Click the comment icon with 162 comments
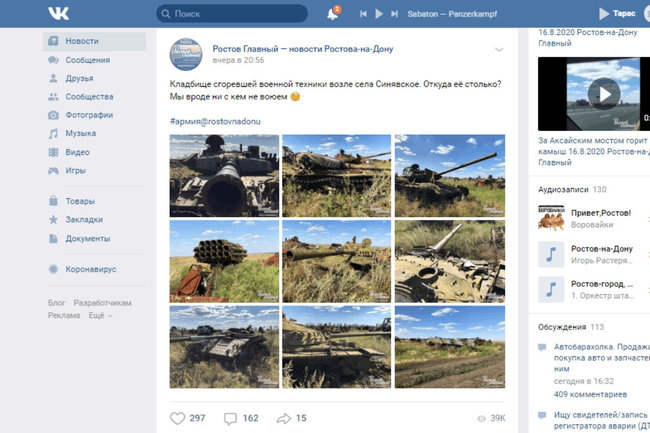The width and height of the screenshot is (650, 433). click(231, 418)
